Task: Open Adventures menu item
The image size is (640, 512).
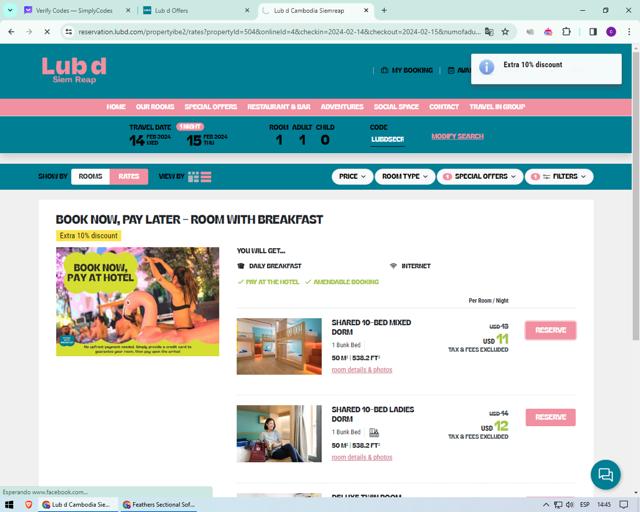Action: (342, 107)
